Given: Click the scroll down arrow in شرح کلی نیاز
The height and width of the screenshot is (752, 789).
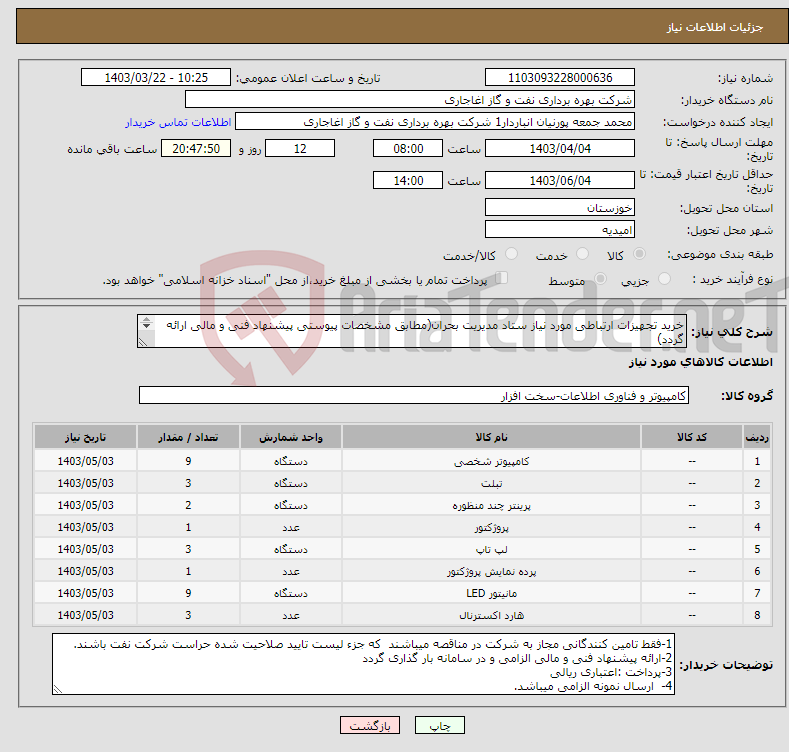Looking at the screenshot, I should click(x=146, y=326).
